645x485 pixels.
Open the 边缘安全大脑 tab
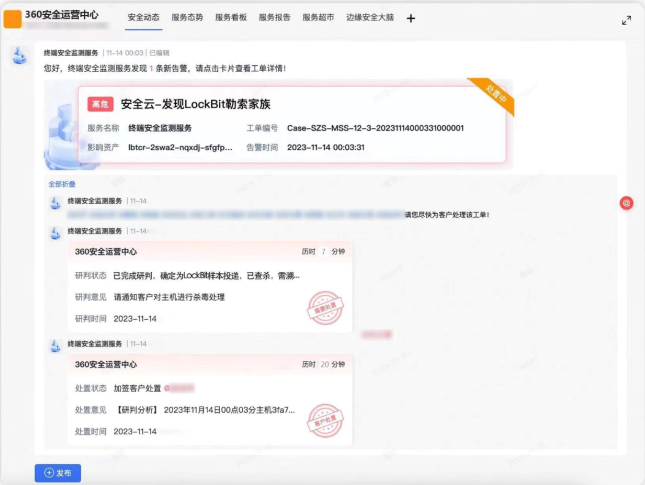click(x=370, y=18)
